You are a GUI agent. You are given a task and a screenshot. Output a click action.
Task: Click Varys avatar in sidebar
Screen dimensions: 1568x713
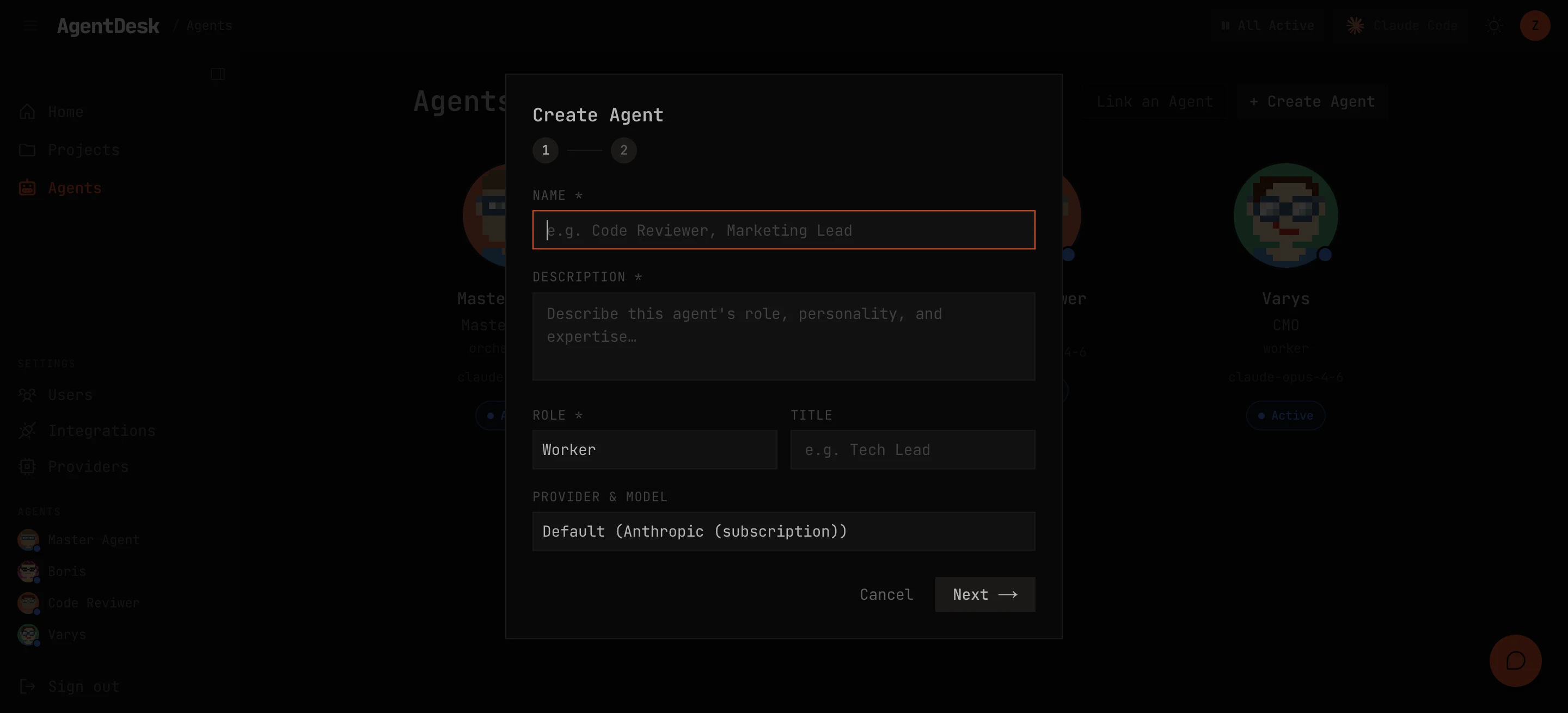[28, 635]
